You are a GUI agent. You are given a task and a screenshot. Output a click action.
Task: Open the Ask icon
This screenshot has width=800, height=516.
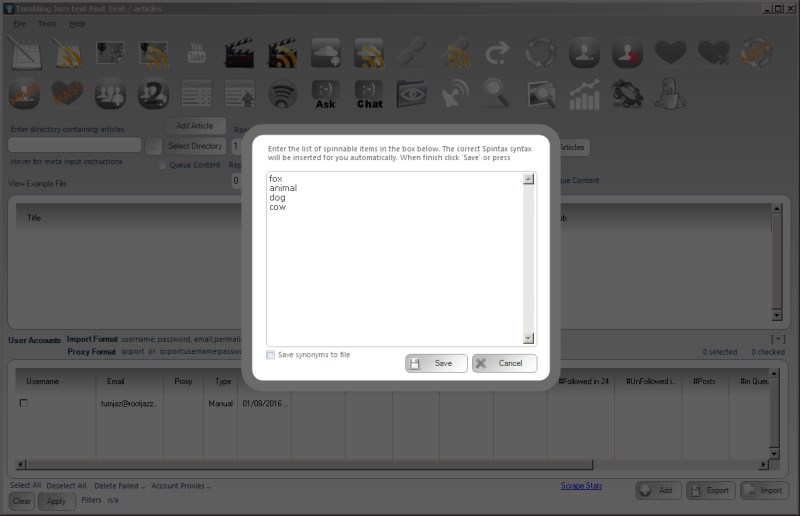tap(326, 94)
